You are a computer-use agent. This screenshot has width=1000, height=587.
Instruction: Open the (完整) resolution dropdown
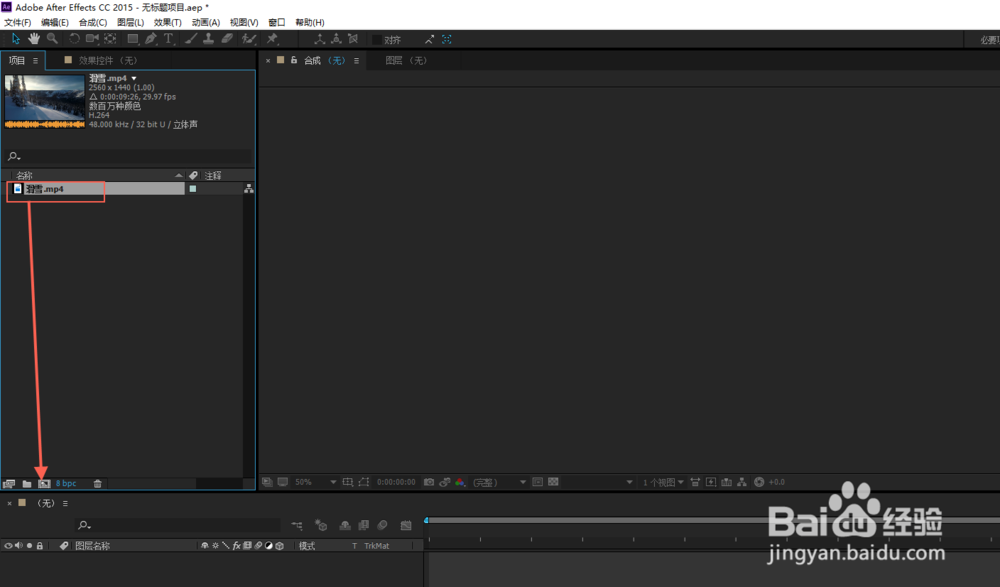(499, 482)
